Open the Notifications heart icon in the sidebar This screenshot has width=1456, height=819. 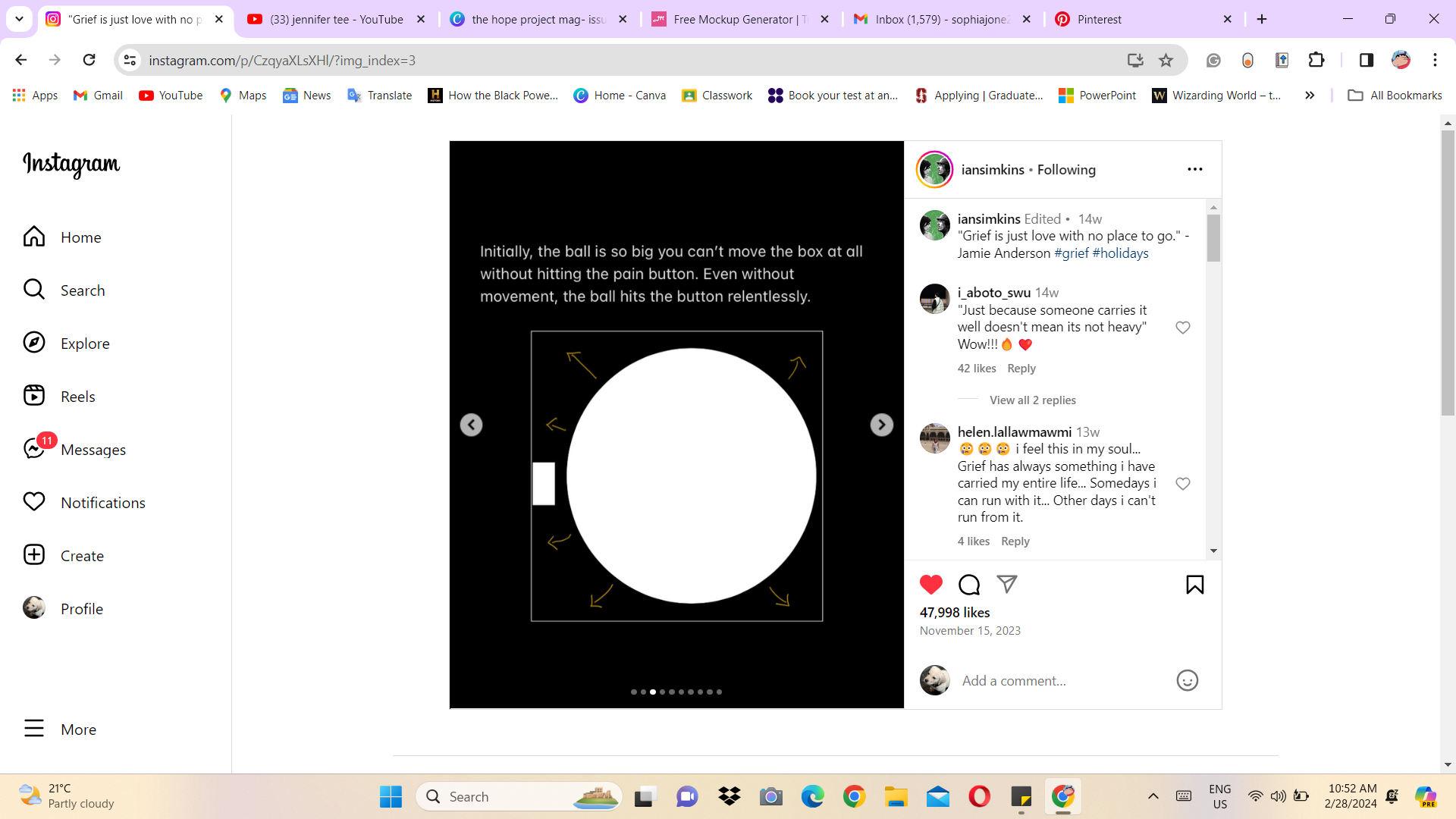point(34,502)
